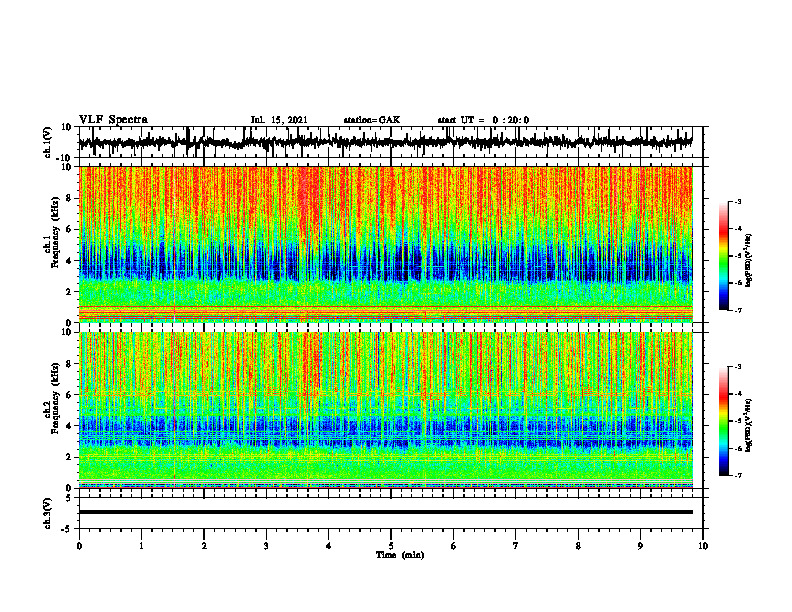Image resolution: width=792 pixels, height=612 pixels.
Task: Click the "-3" label on ch.1 colorbar
Action: coord(738,201)
